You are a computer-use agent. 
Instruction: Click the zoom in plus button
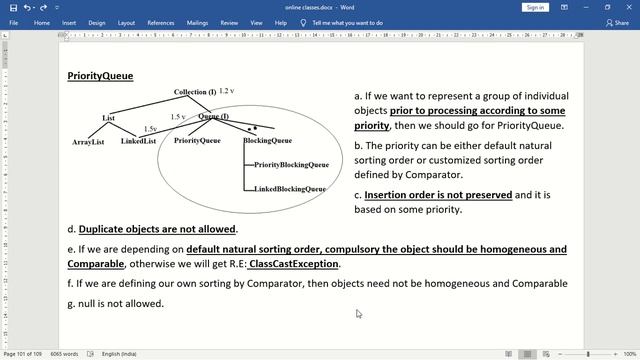[x=615, y=354]
